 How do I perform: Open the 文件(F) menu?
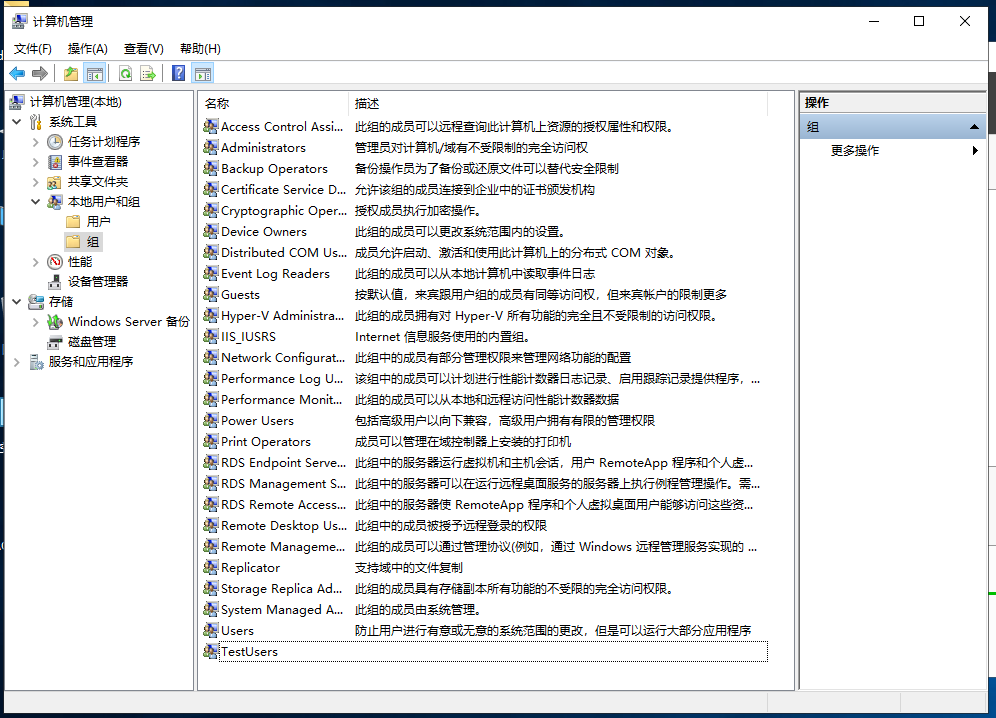coord(32,49)
